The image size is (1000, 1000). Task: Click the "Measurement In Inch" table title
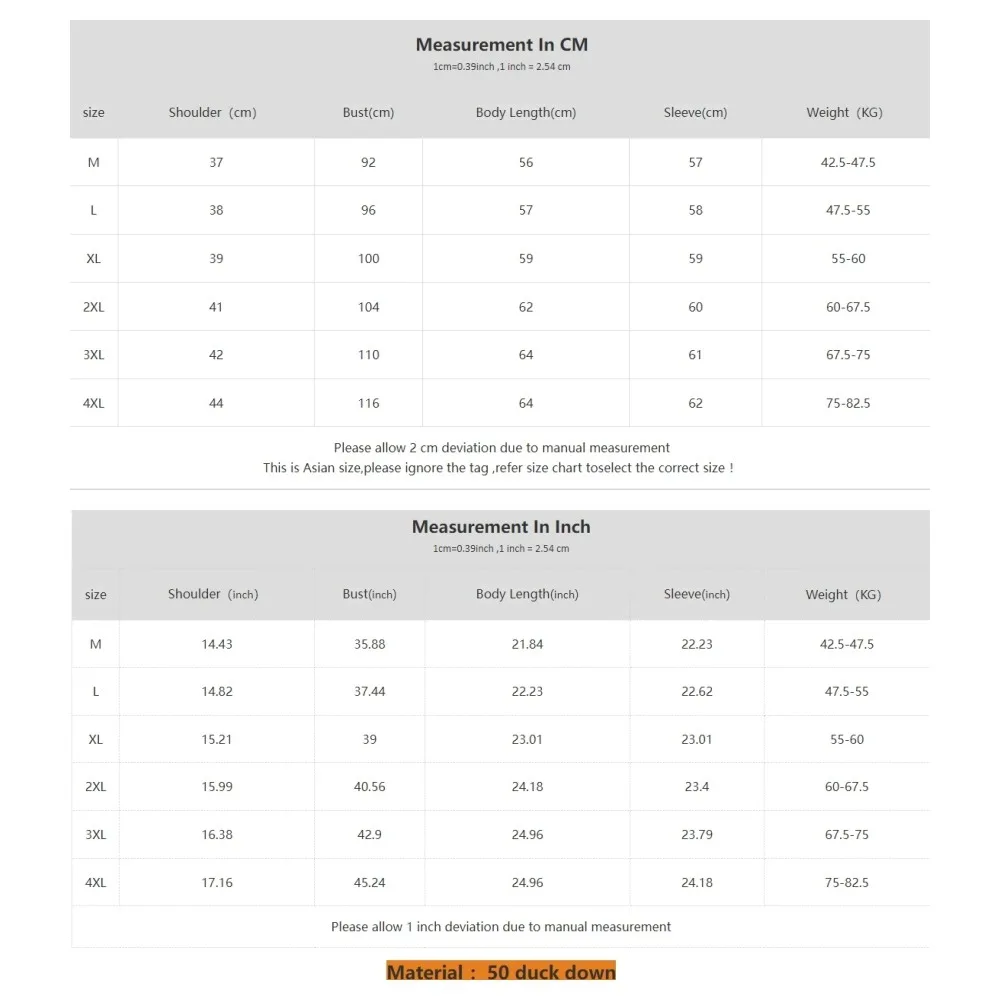click(x=501, y=527)
